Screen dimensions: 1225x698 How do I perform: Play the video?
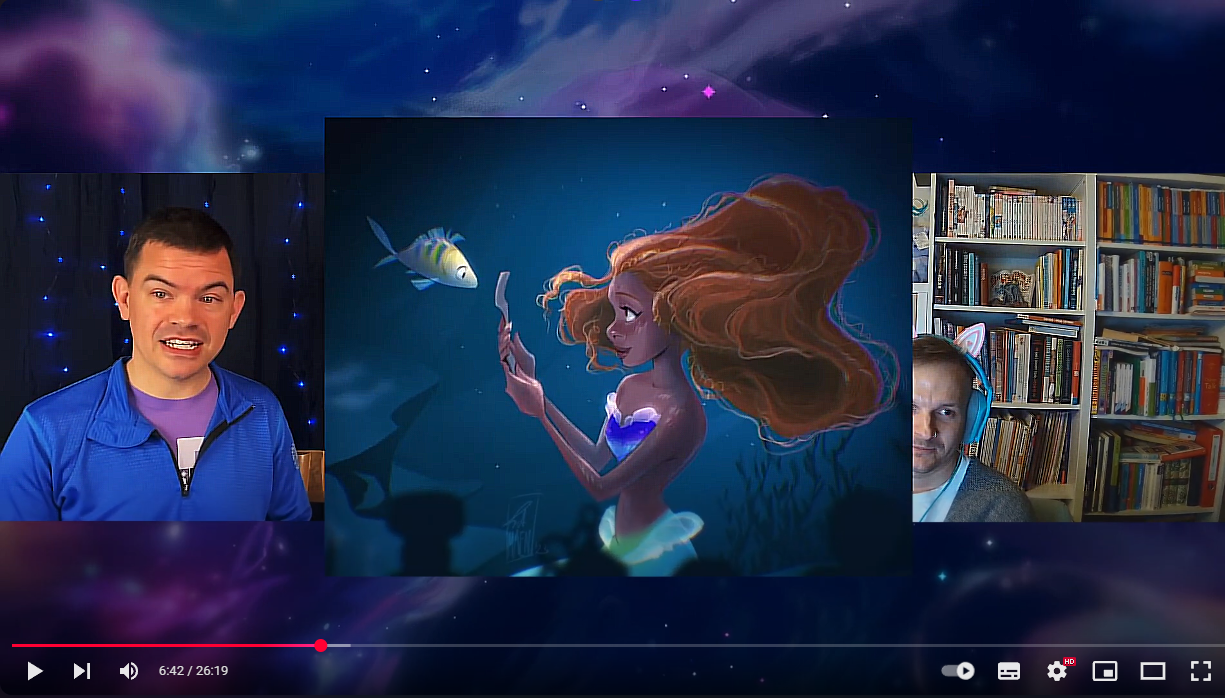[x=35, y=671]
